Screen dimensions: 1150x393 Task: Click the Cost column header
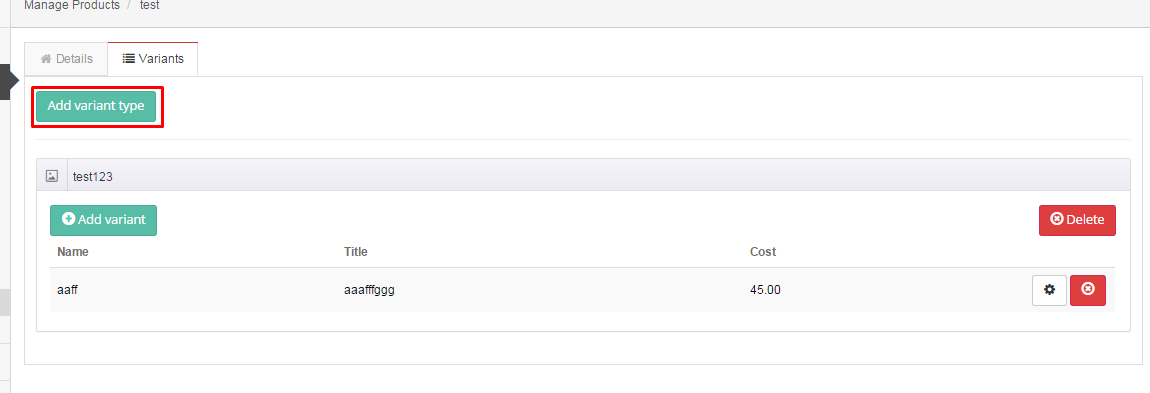click(763, 251)
